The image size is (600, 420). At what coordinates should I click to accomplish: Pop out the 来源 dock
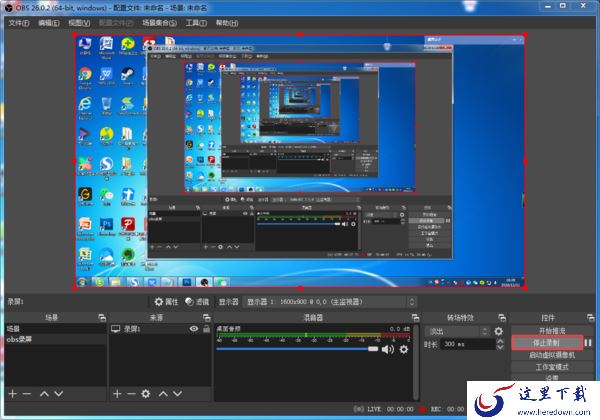(207, 317)
